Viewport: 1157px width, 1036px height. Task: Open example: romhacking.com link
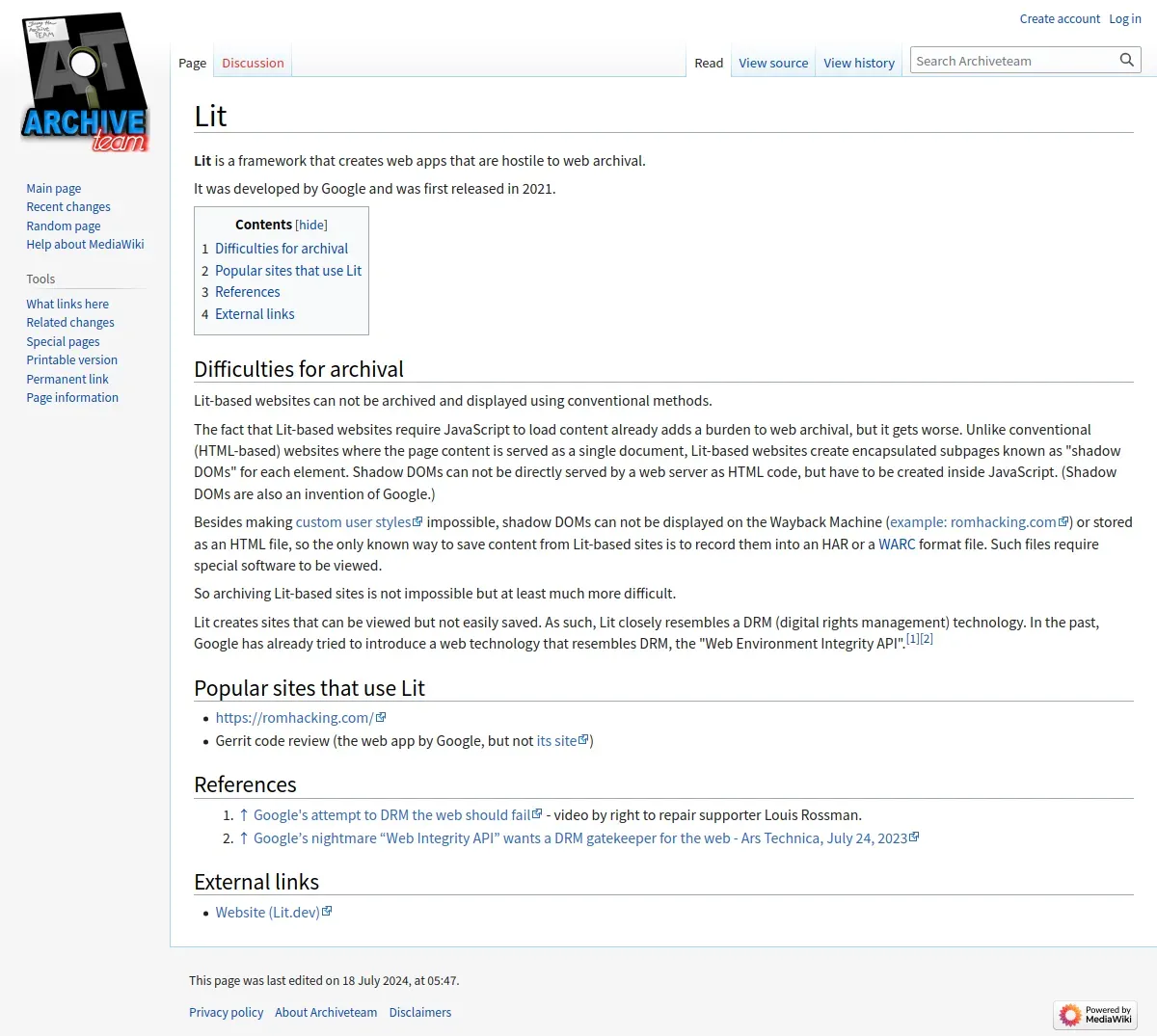tap(979, 522)
